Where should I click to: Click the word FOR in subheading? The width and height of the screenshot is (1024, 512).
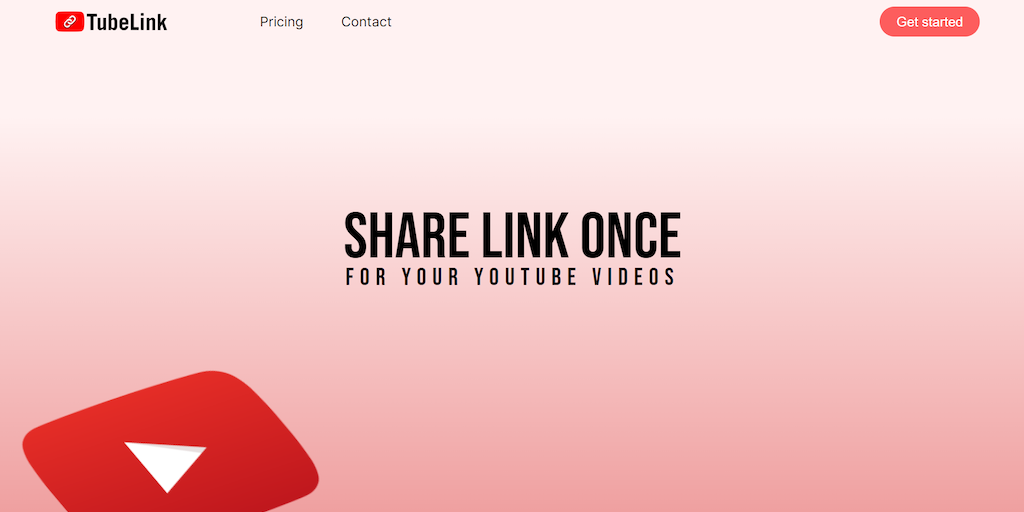pos(366,277)
